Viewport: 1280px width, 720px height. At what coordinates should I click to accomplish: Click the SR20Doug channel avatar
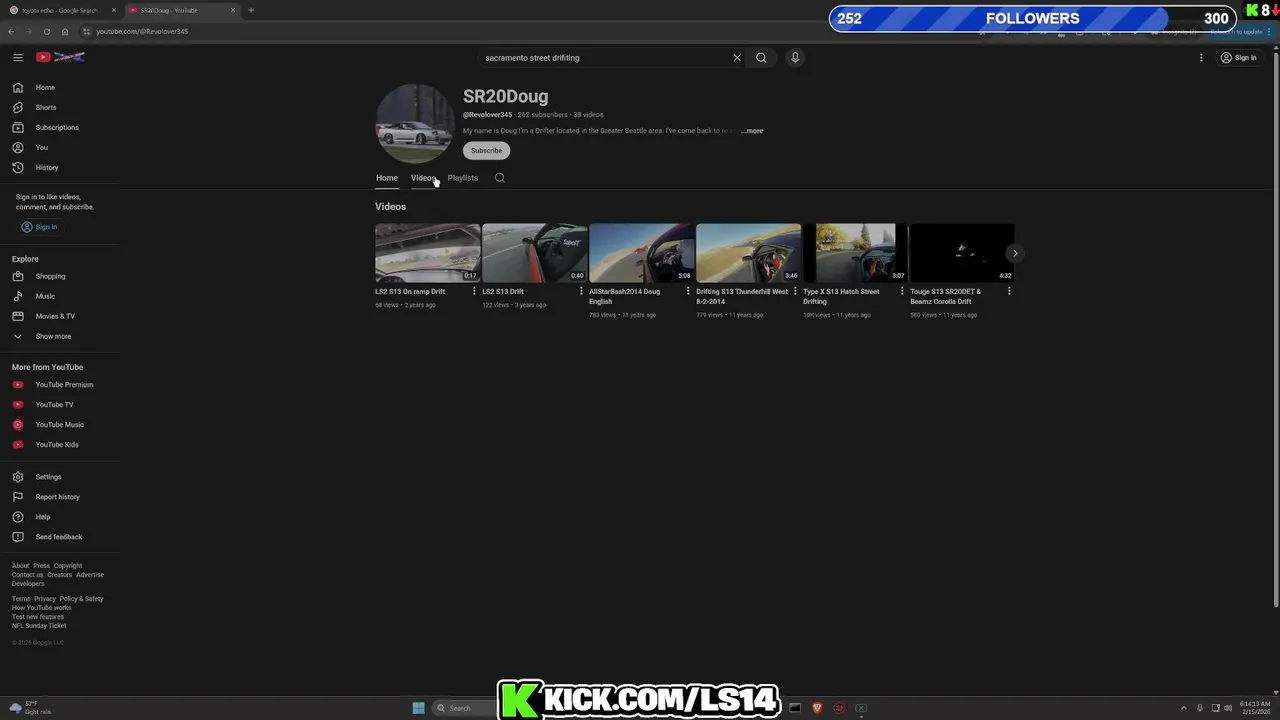point(414,123)
